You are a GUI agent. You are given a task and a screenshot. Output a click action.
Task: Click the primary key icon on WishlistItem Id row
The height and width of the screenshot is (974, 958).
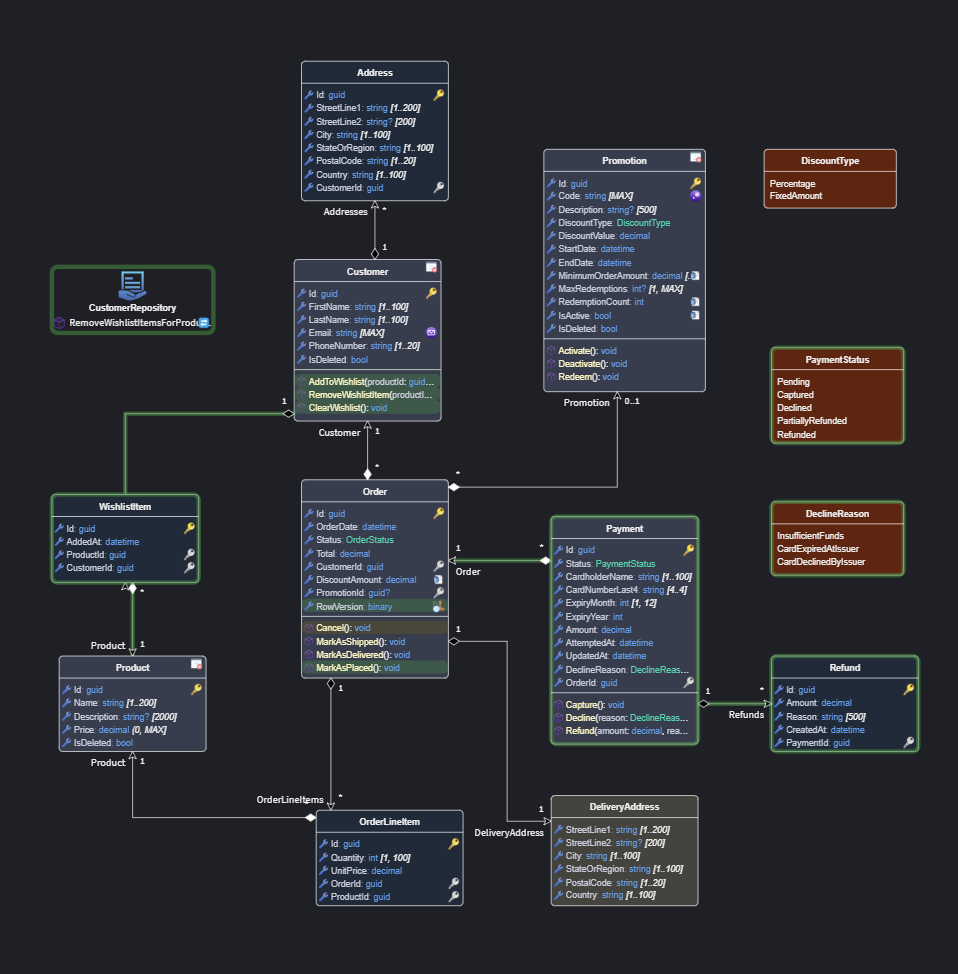(189, 528)
